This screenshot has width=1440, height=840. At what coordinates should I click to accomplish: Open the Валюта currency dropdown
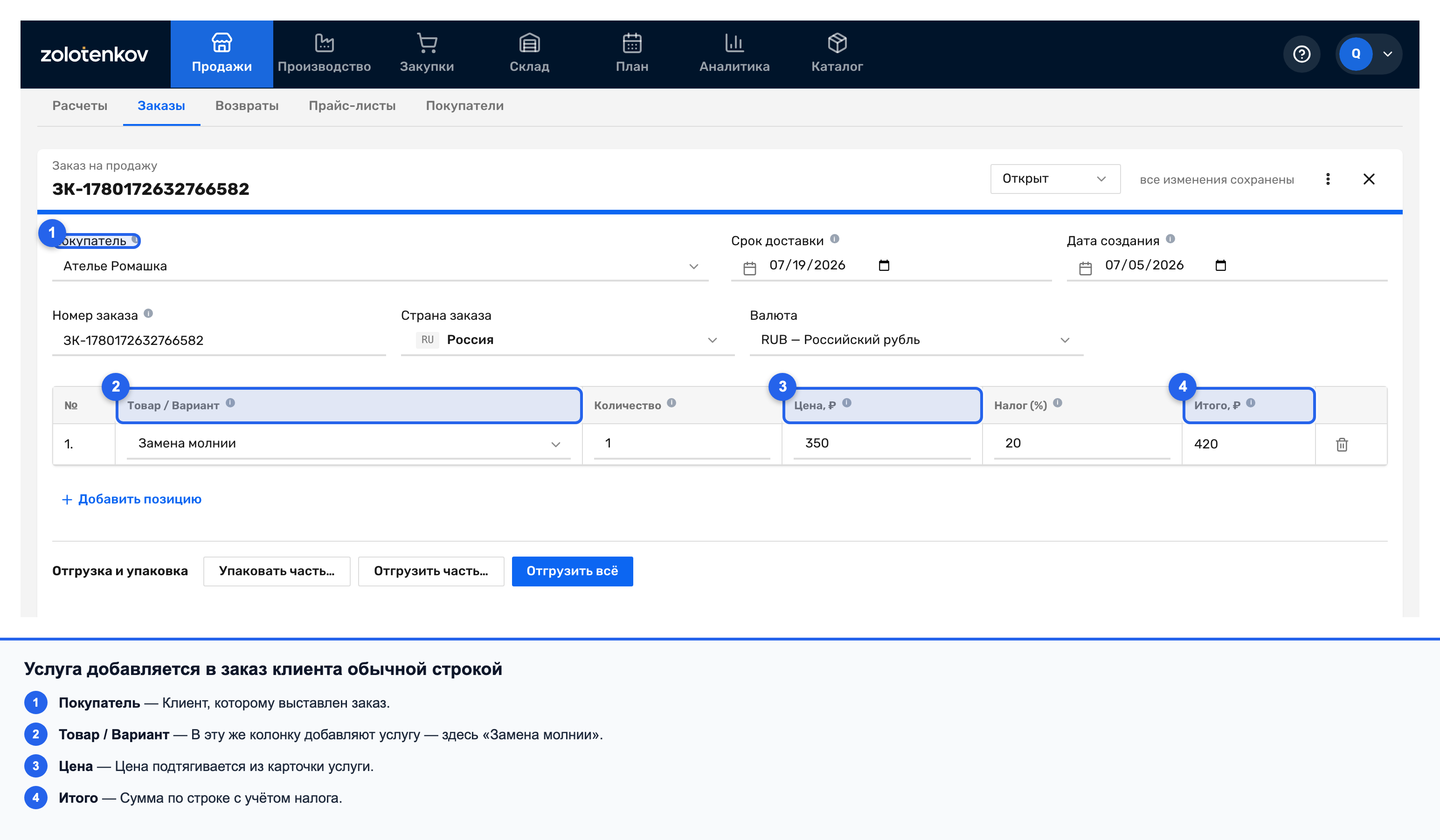[916, 340]
